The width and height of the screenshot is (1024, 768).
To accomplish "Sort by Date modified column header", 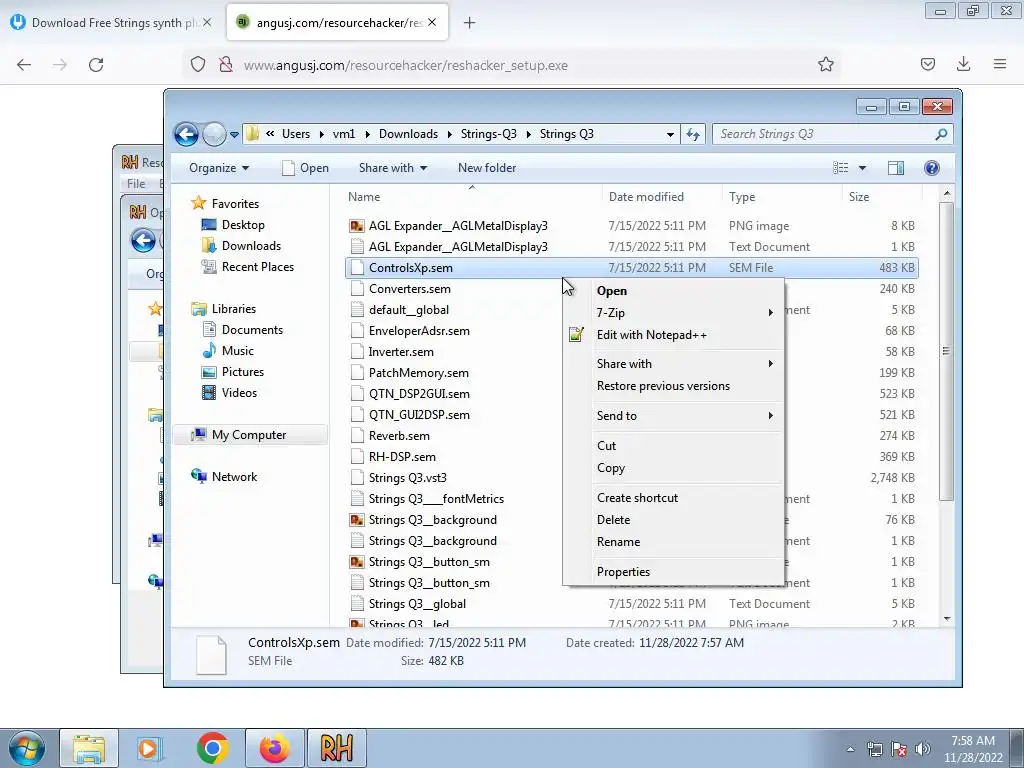I will [x=646, y=197].
